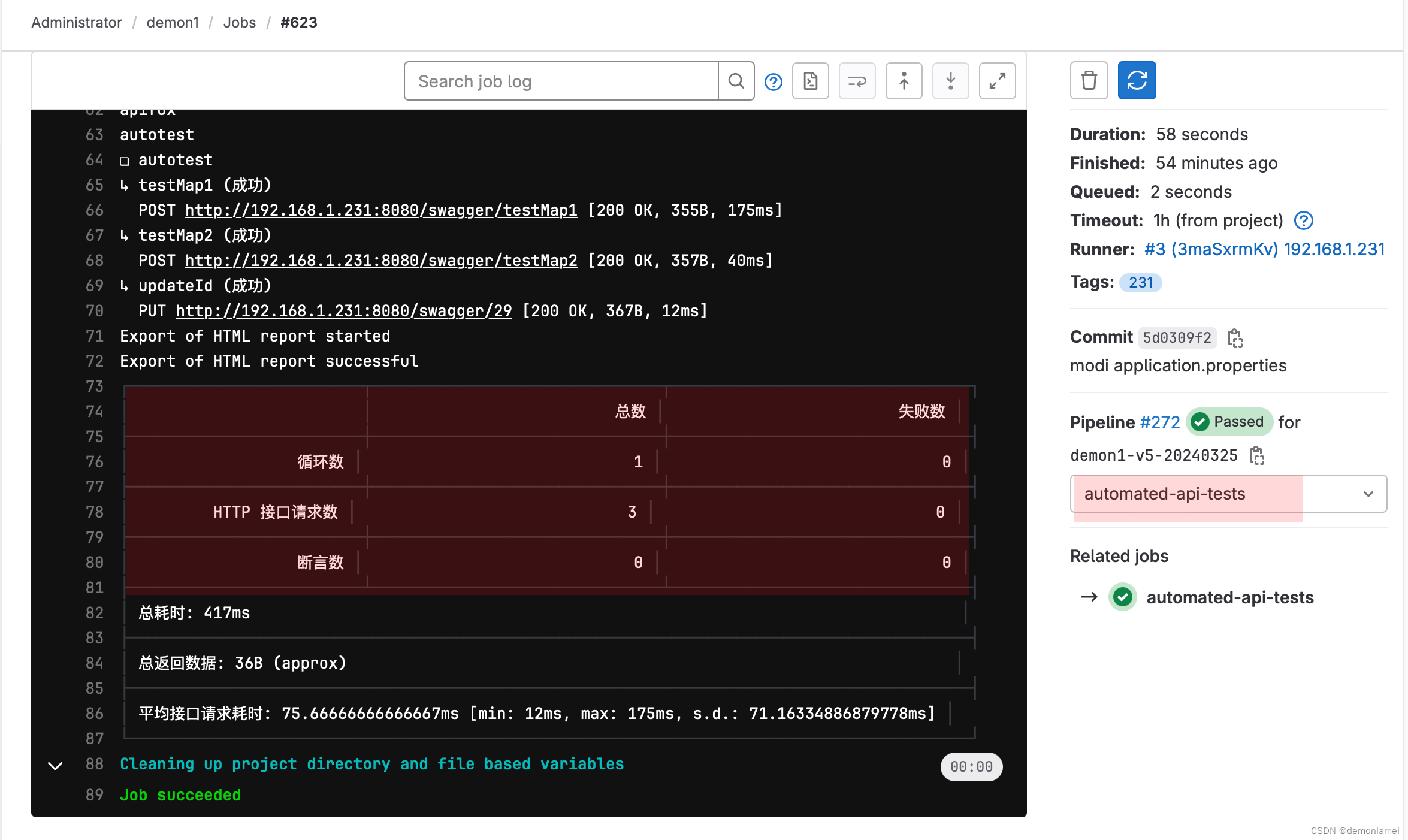Image resolution: width=1408 pixels, height=840 pixels.
Task: Open the Jobs breadcrumb page
Action: [239, 22]
